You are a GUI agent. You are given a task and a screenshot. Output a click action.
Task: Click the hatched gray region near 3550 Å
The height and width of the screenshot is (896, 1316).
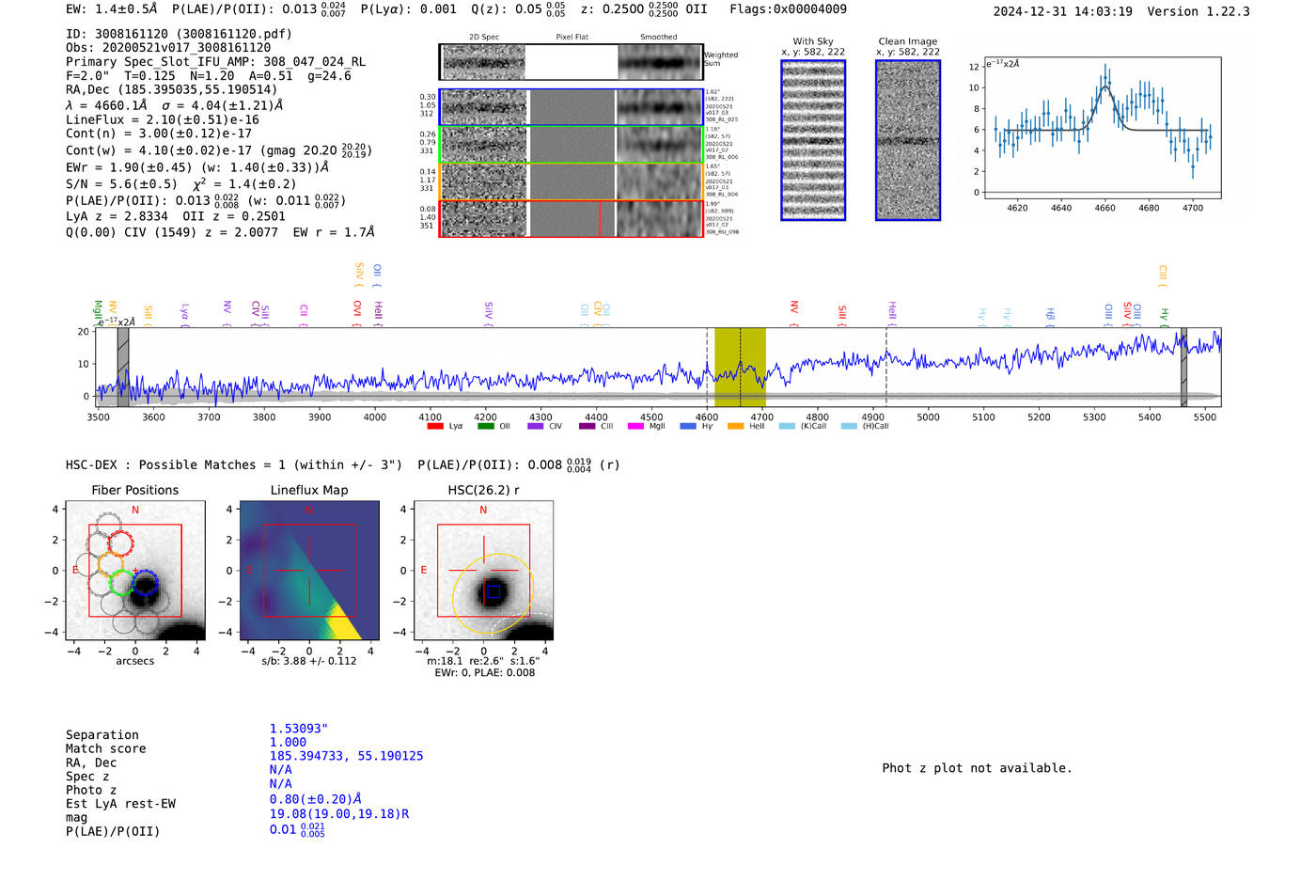coord(122,367)
